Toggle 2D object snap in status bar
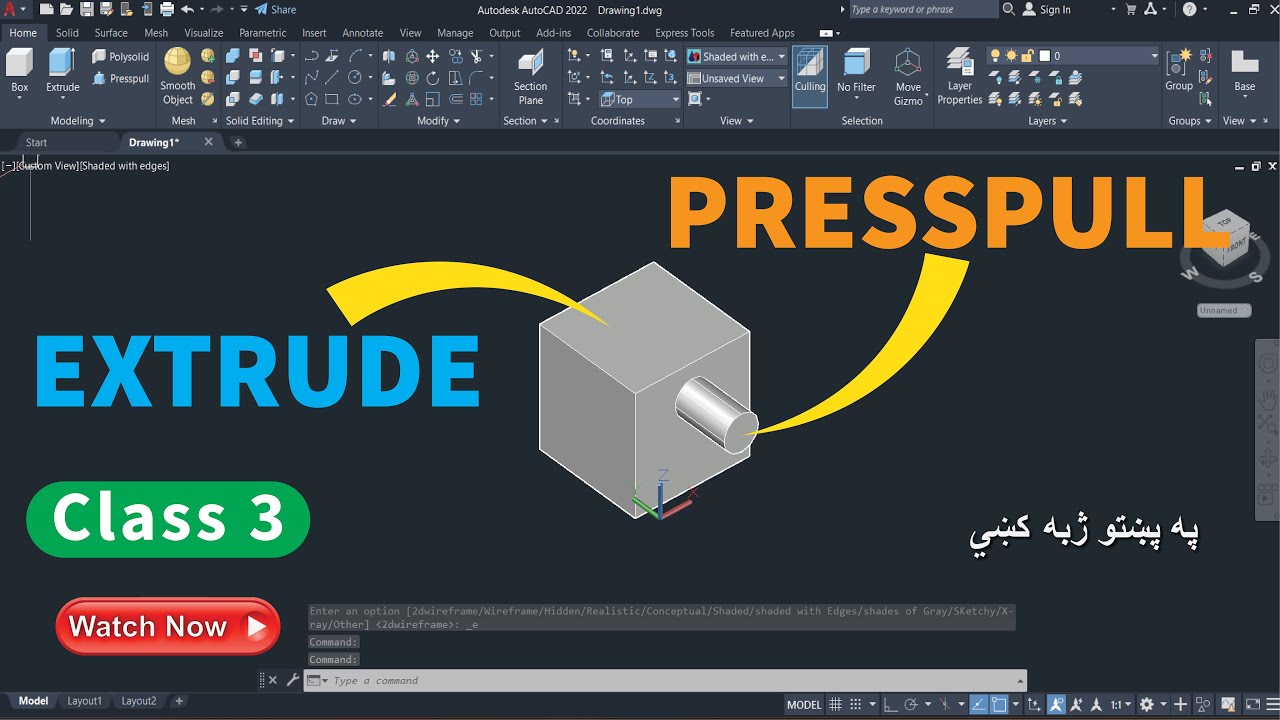The width and height of the screenshot is (1280, 720). [999, 704]
